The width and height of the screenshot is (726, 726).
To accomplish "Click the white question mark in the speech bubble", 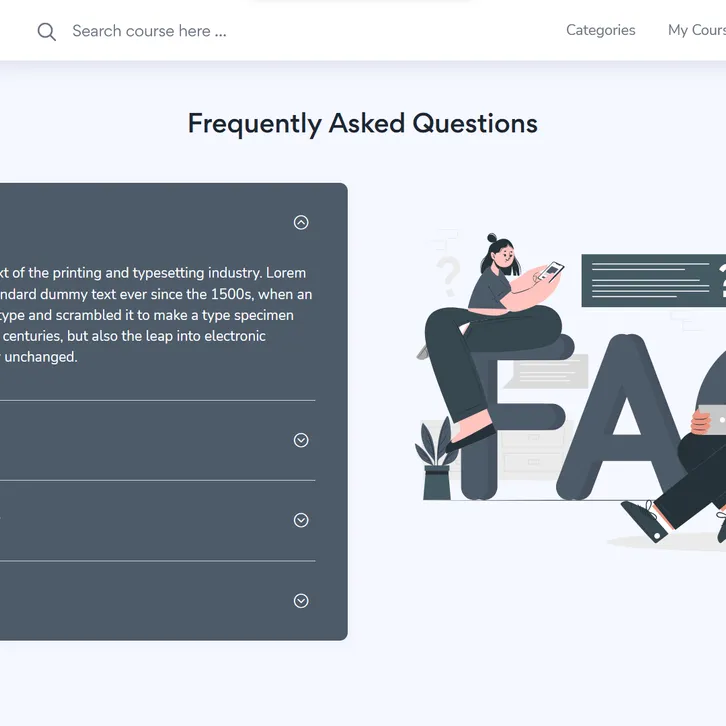I will 722,281.
